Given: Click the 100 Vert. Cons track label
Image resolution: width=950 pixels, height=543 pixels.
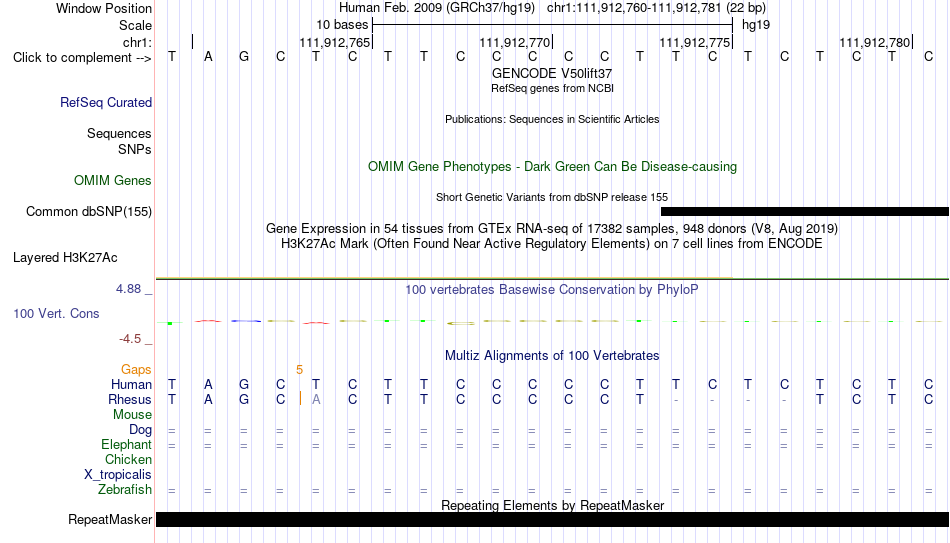Looking at the screenshot, I should pyautogui.click(x=56, y=314).
